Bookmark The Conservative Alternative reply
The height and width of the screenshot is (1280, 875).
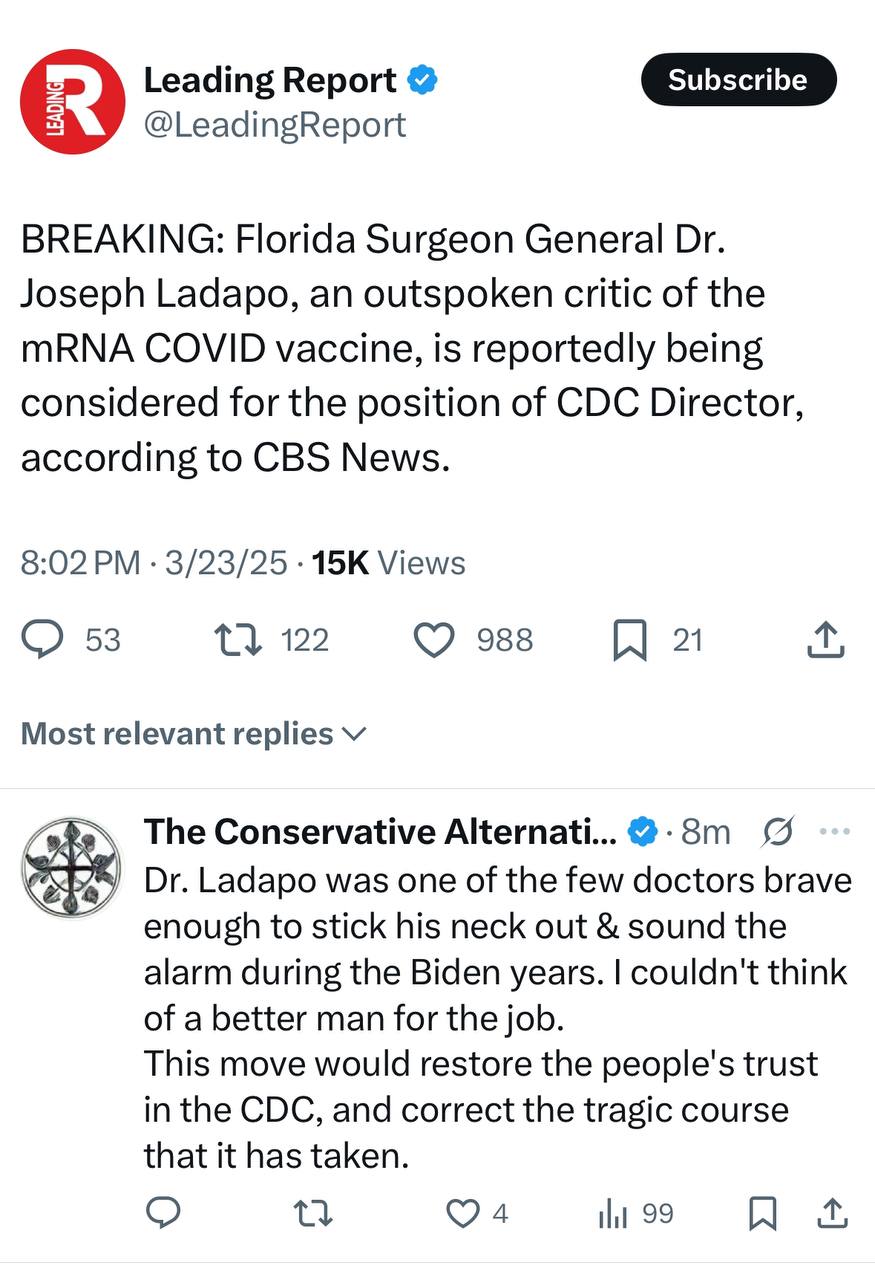(763, 1214)
